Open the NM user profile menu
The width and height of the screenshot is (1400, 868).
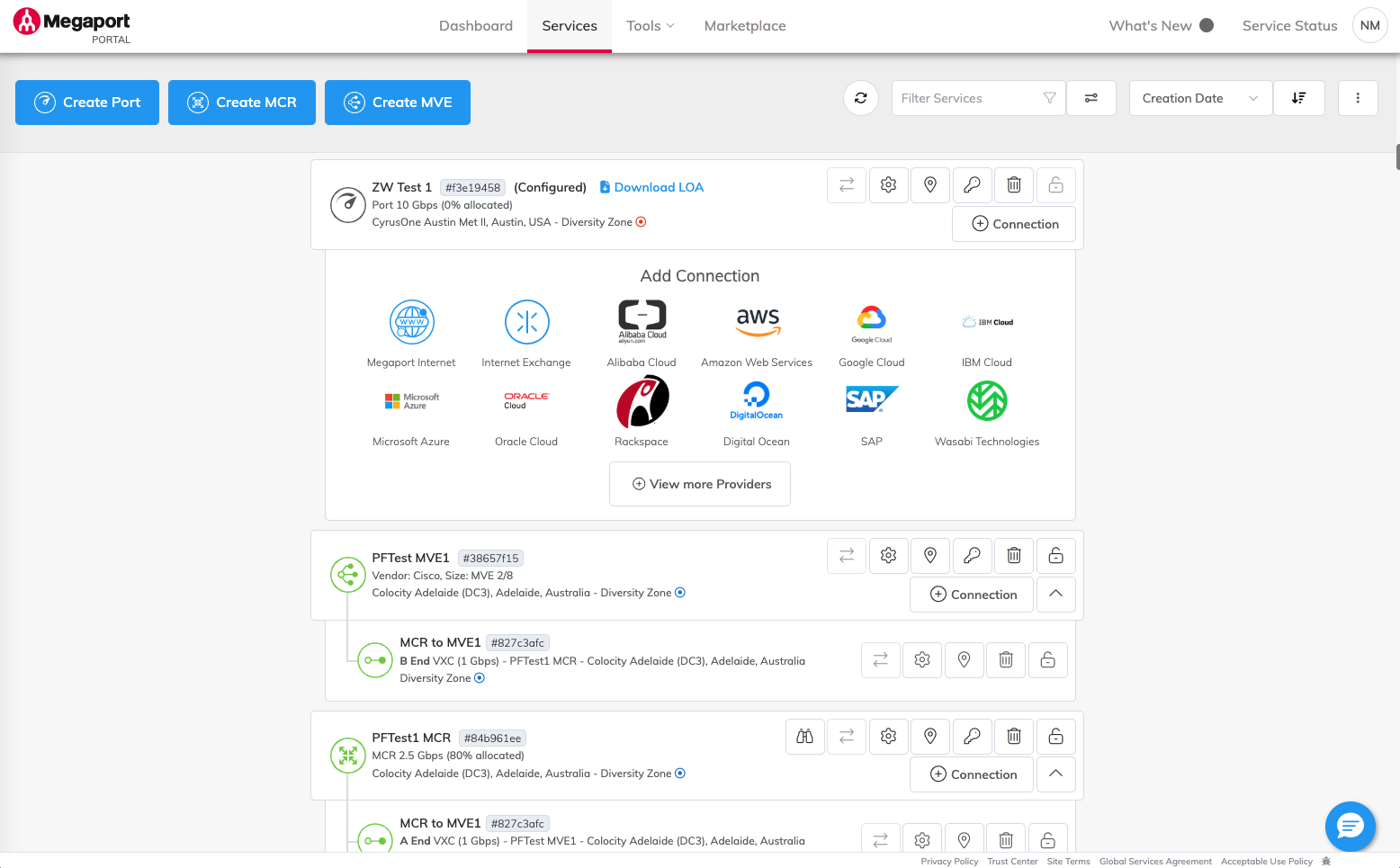point(1370,25)
